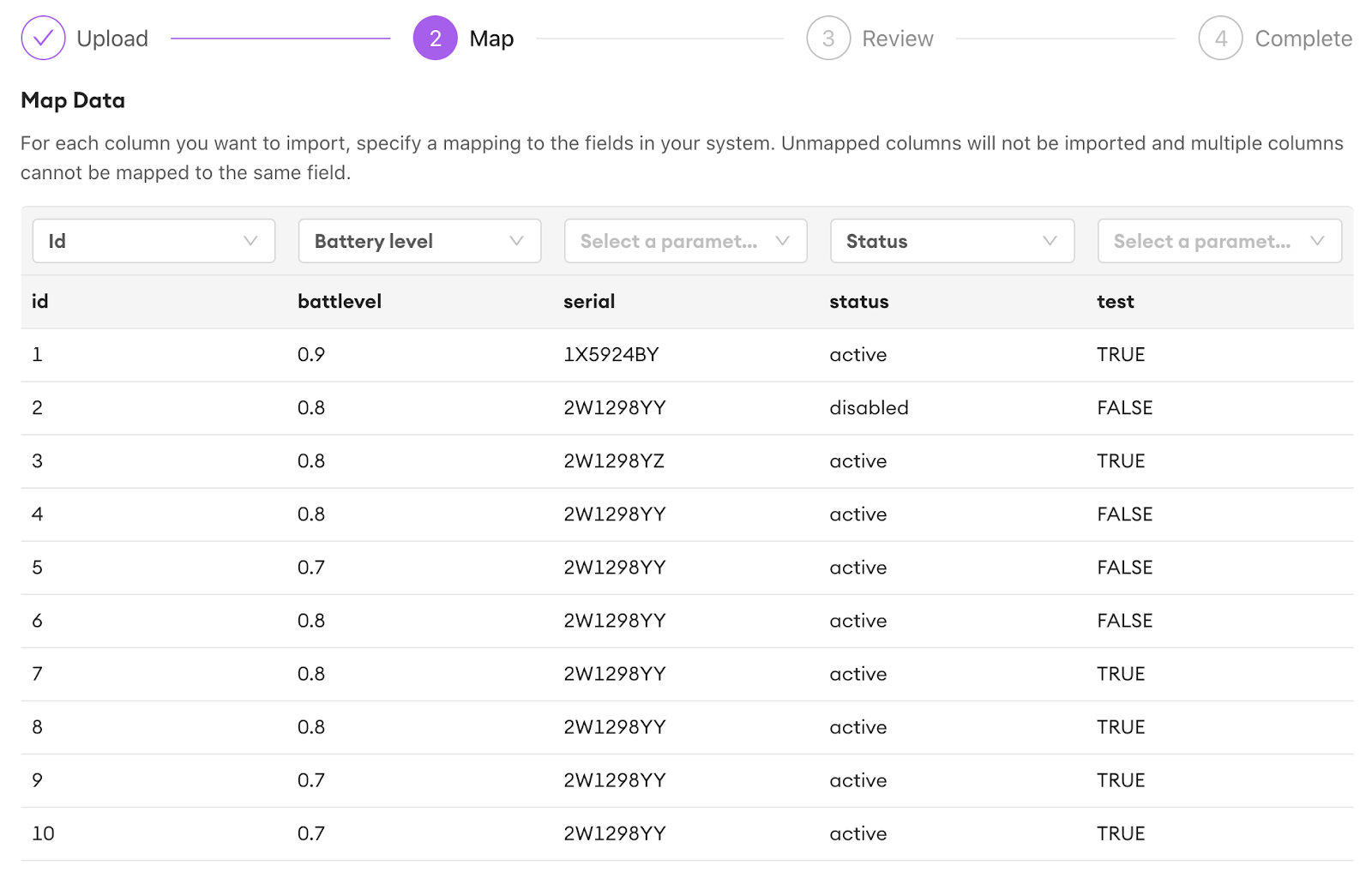Select serial cell '2W1298YZ'

tap(614, 461)
